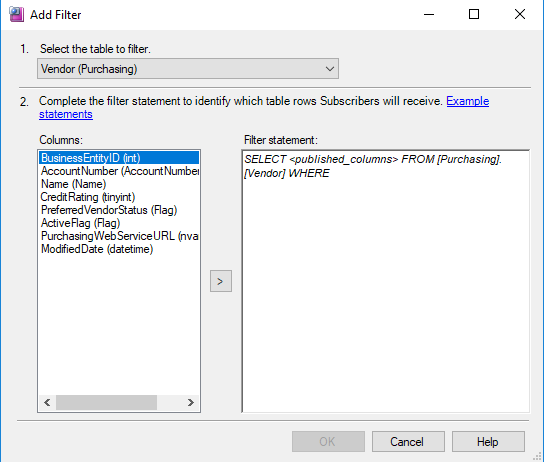544x462 pixels.
Task: Select the Name (Name) column
Action: [x=119, y=184]
